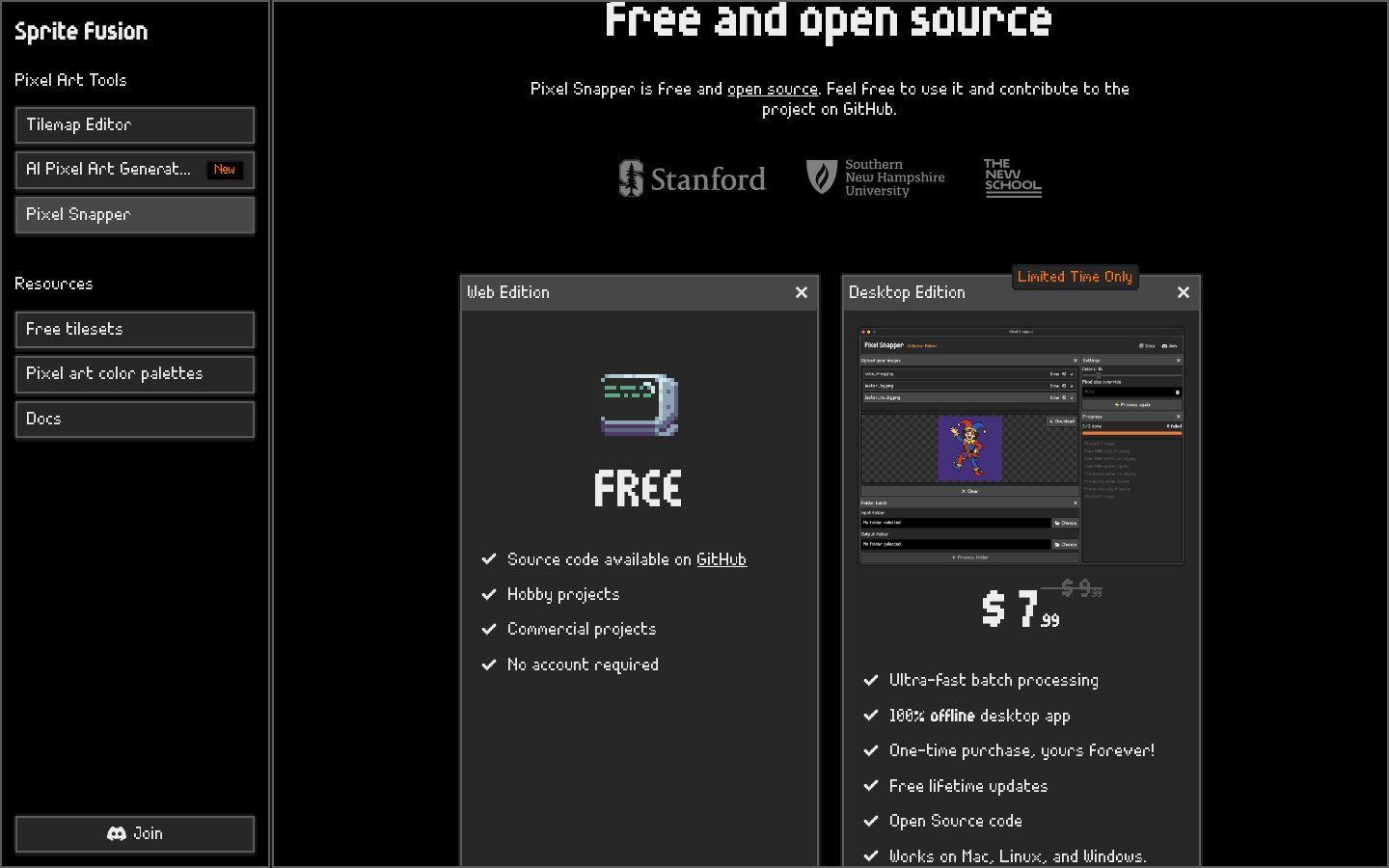Close the Web Edition panel

pyautogui.click(x=802, y=292)
